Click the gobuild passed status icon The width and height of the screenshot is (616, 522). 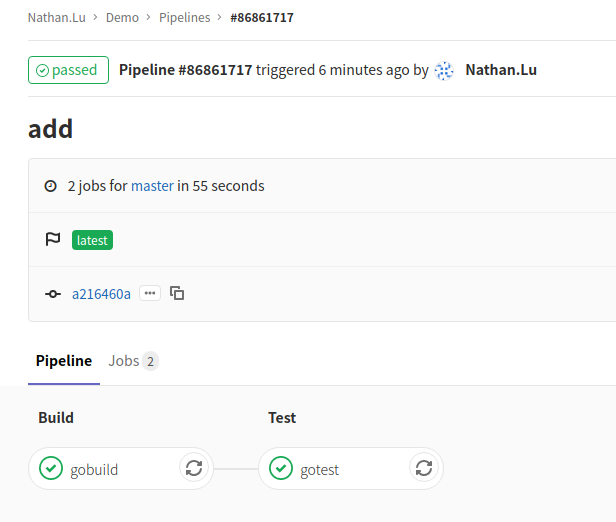click(51, 467)
